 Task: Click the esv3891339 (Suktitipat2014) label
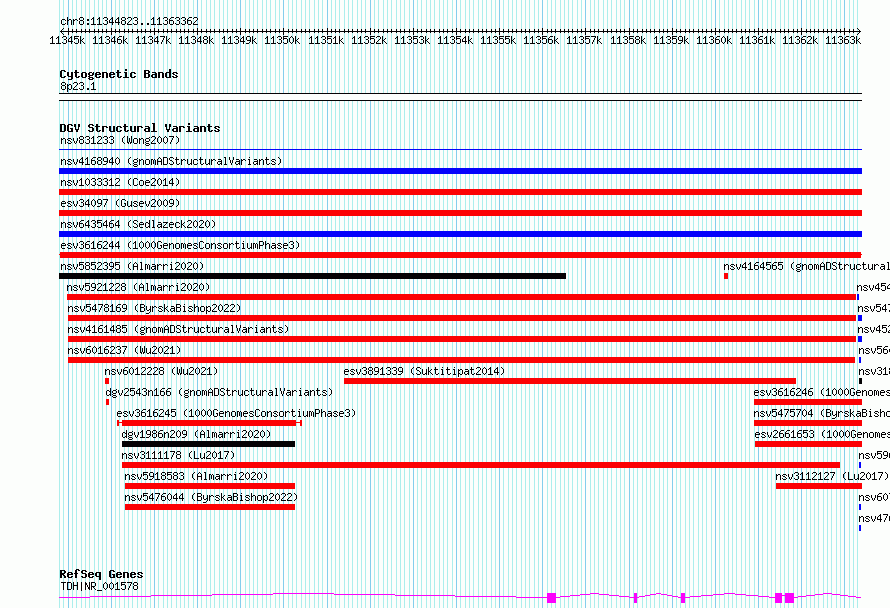click(x=424, y=371)
